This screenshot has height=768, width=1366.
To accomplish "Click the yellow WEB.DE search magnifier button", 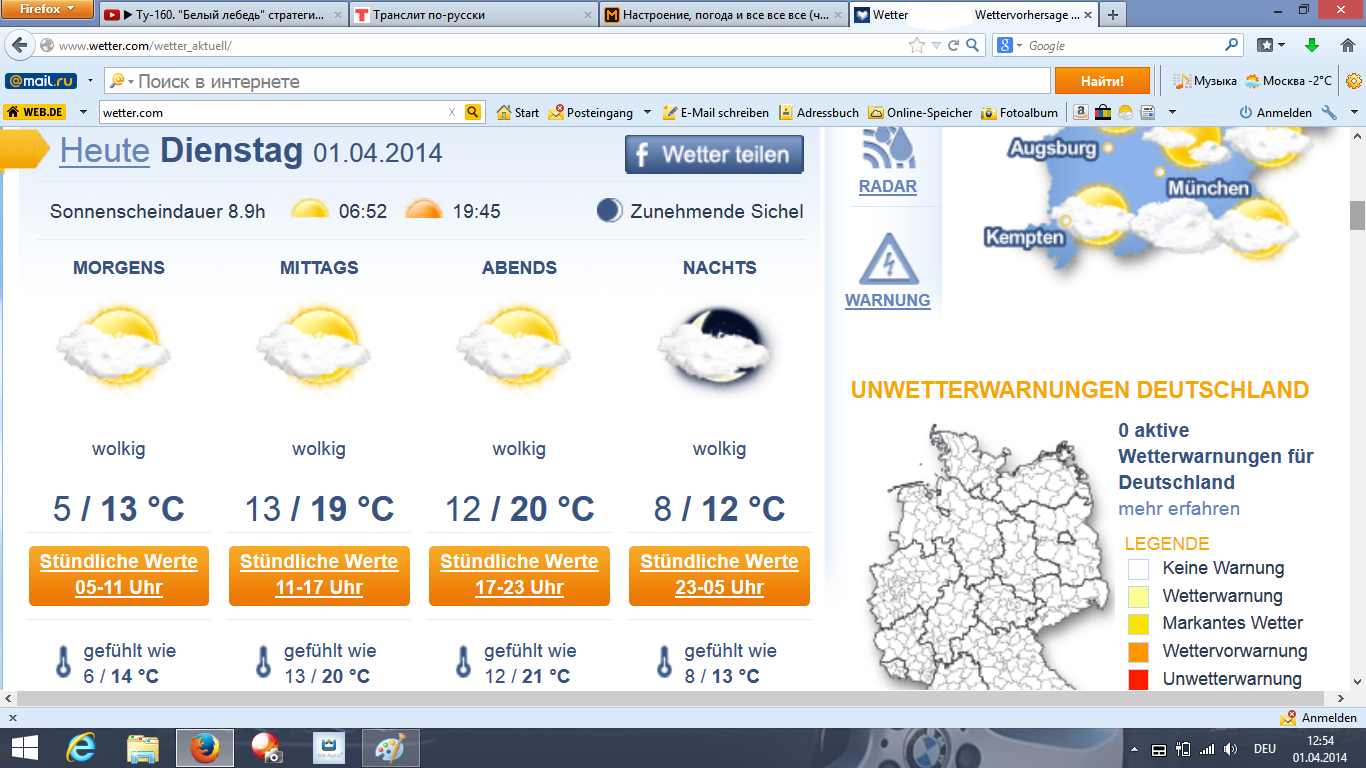I will pos(473,113).
